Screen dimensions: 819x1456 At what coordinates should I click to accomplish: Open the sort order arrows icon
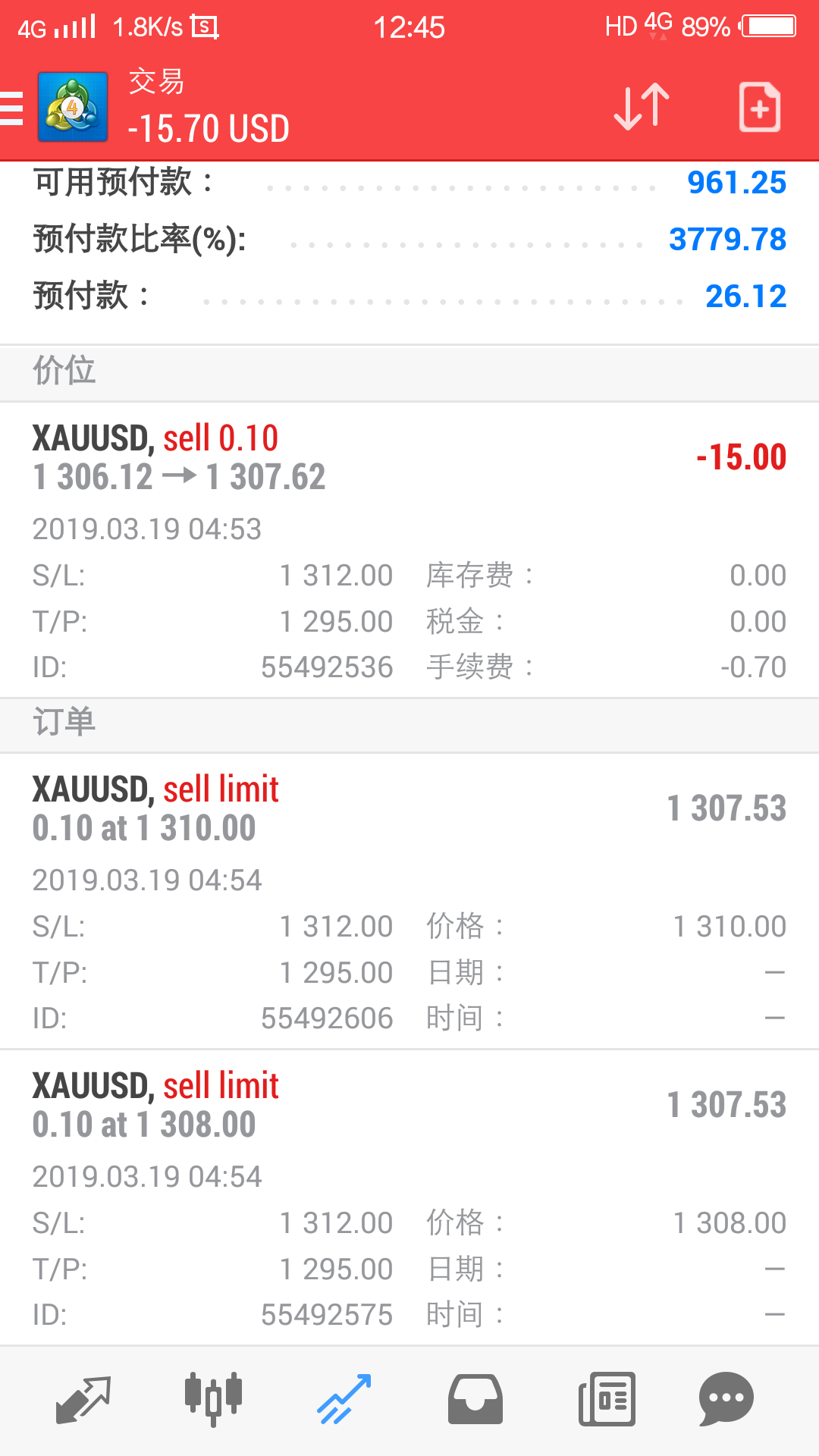point(642,107)
